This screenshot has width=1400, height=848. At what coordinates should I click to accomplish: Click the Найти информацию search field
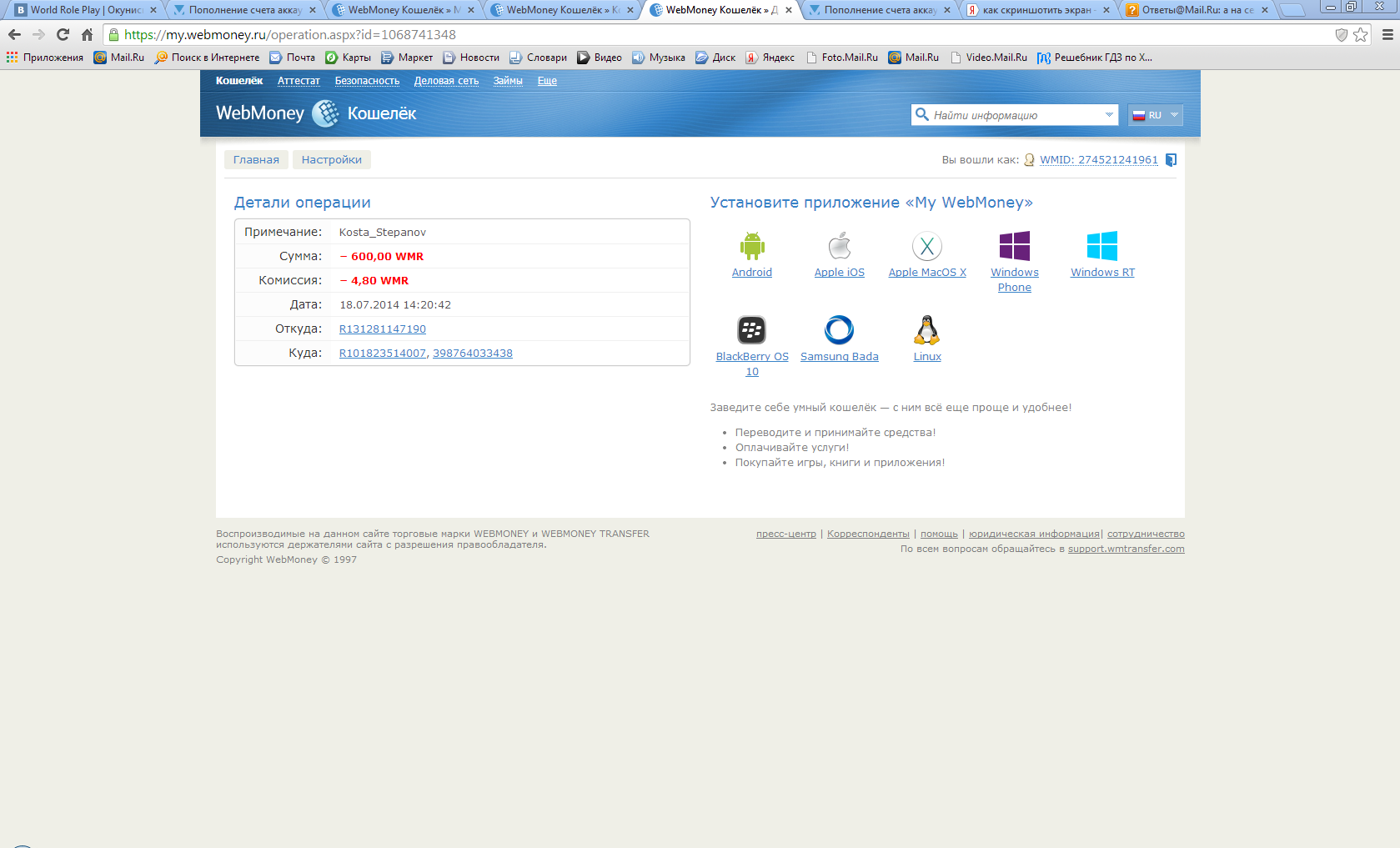(x=1013, y=115)
